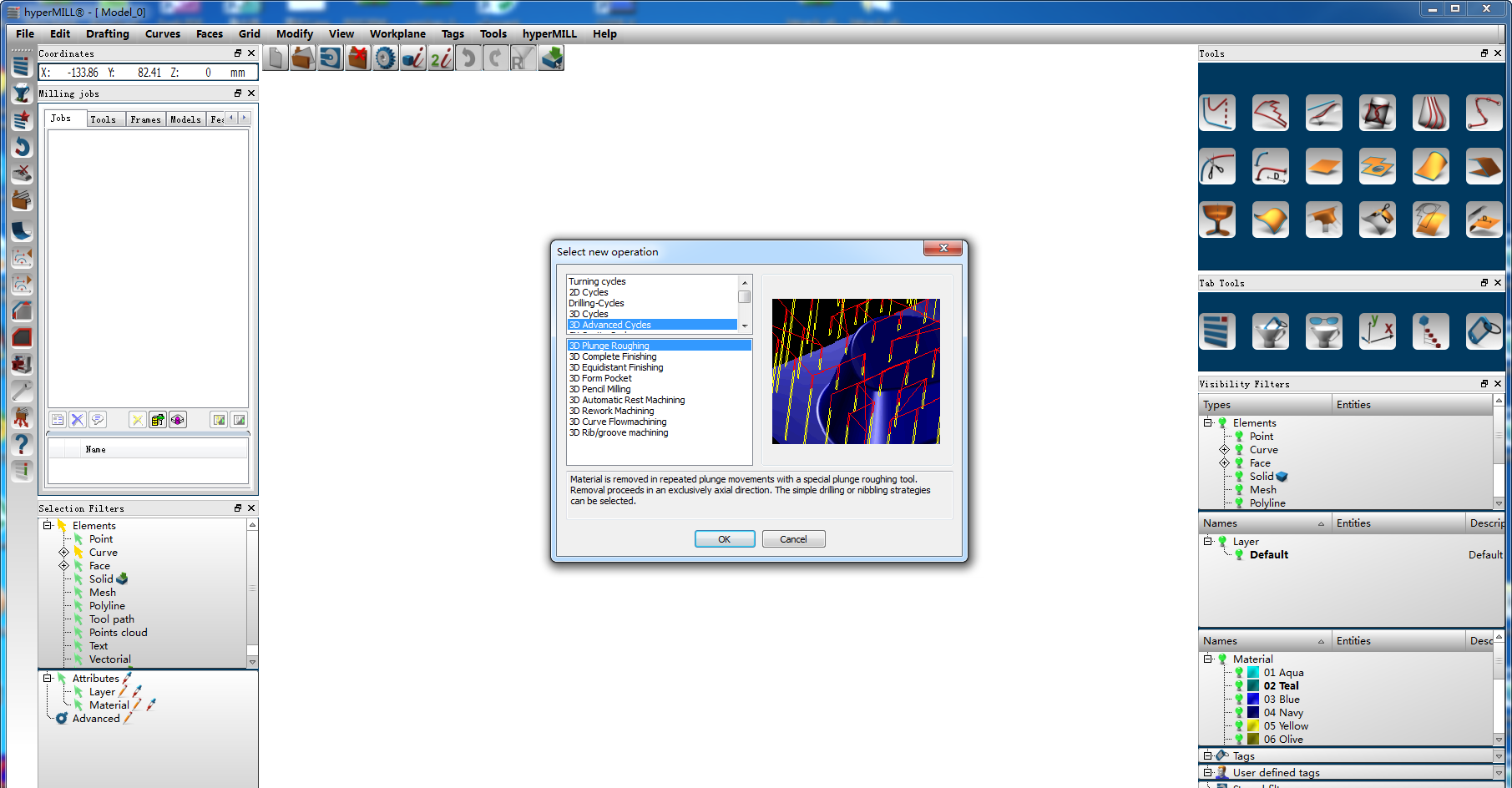This screenshot has width=1512, height=788.
Task: Click the cycle category list scrollbar down arrow
Action: [745, 326]
